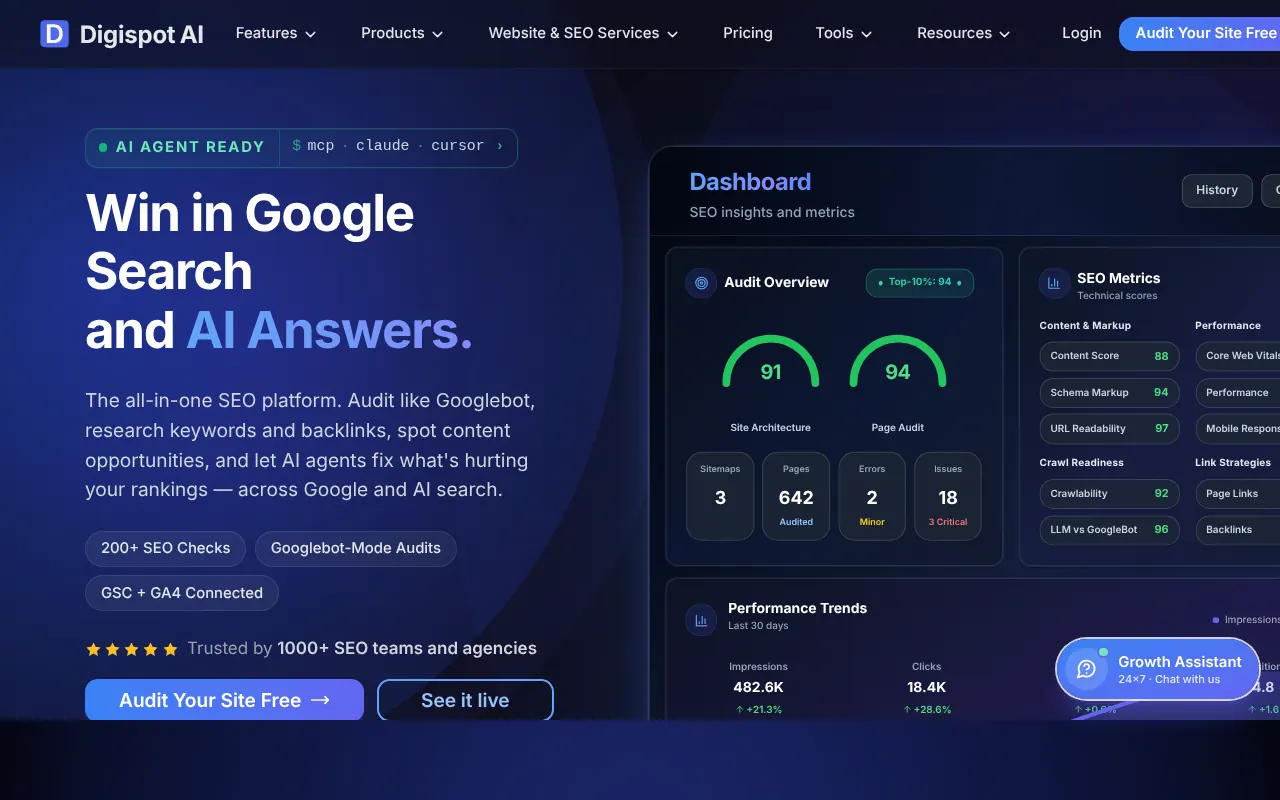
Task: Click the 482.6K impressions value
Action: 758,688
